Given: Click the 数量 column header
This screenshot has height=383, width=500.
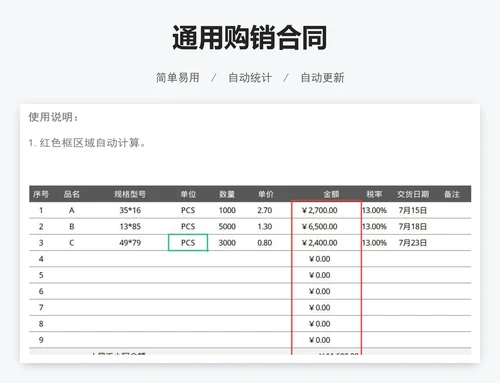Looking at the screenshot, I should point(227,194).
